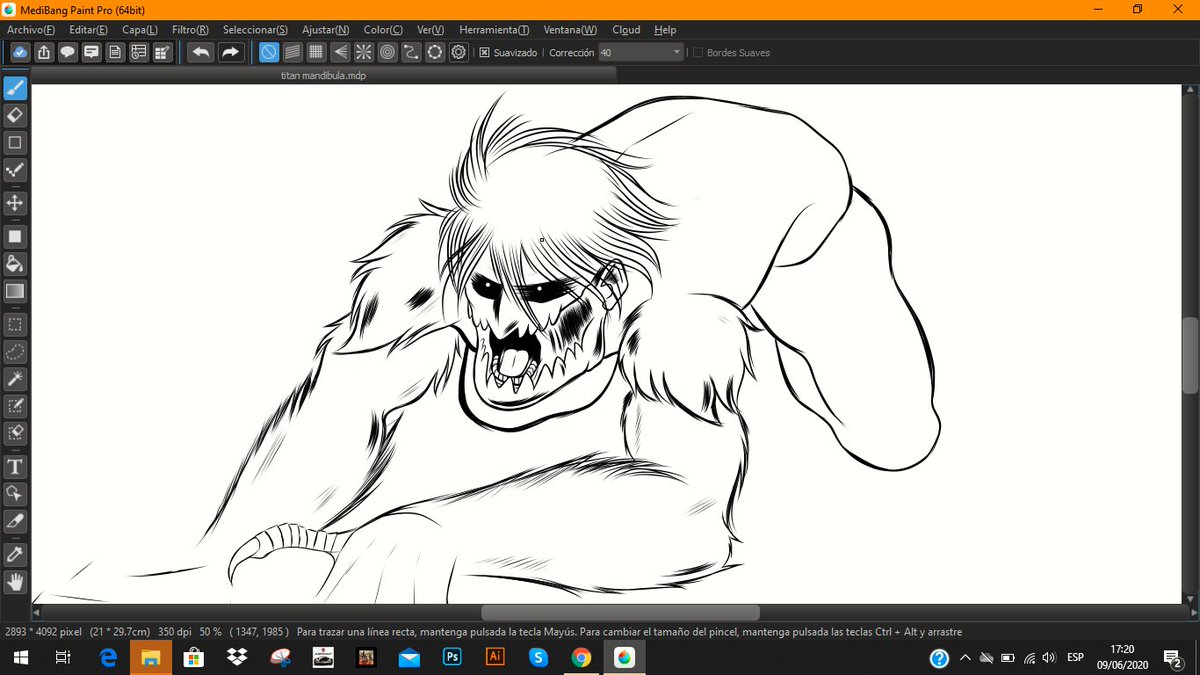This screenshot has height=675, width=1200.
Task: Select the Bucket fill tool
Action: click(15, 264)
